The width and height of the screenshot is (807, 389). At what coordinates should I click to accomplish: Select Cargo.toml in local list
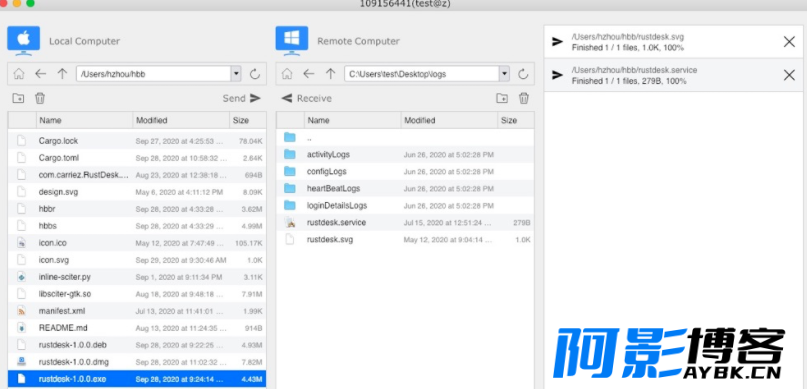[x=137, y=157]
